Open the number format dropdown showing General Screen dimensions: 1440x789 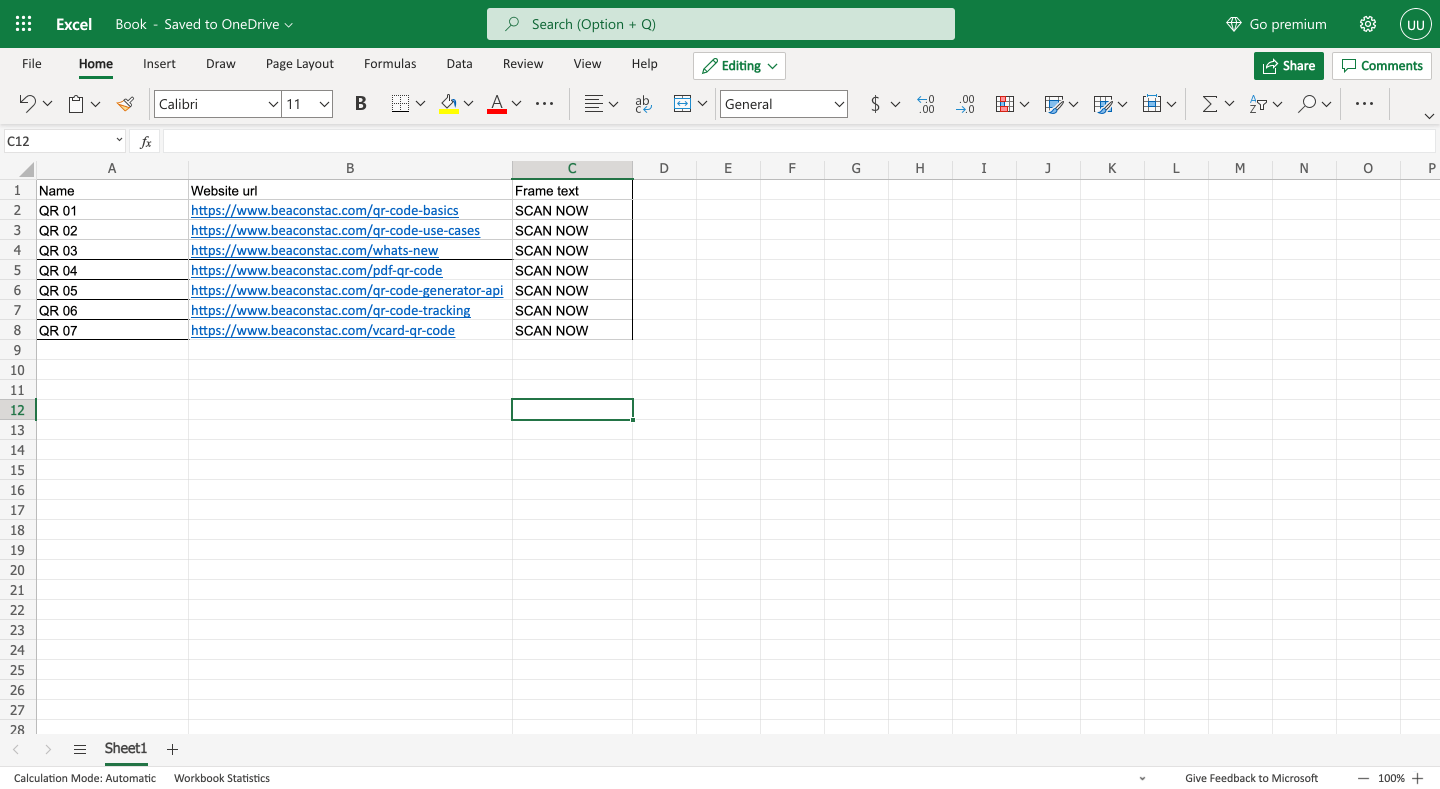(x=783, y=103)
